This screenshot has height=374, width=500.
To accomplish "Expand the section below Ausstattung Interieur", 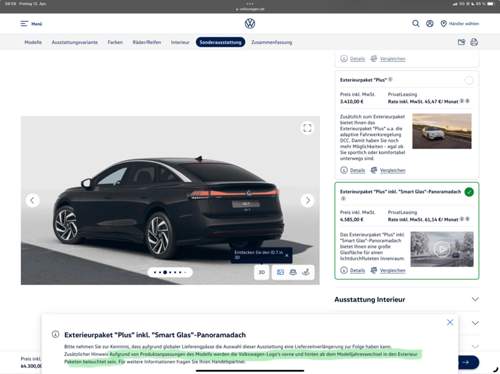I will coord(475,323).
